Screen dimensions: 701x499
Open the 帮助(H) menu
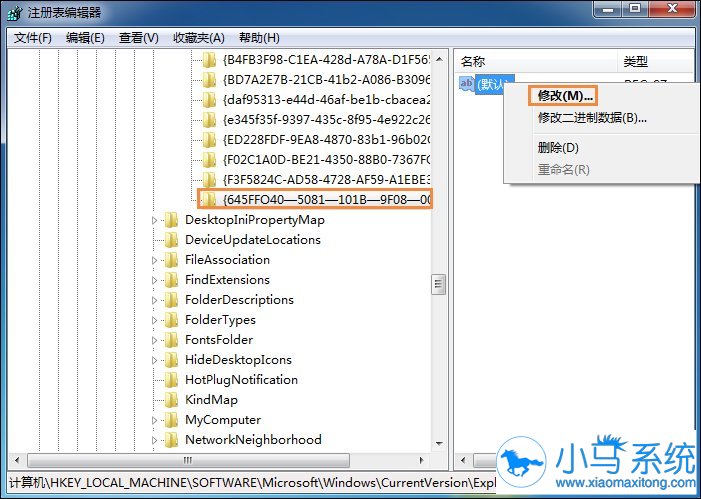259,38
